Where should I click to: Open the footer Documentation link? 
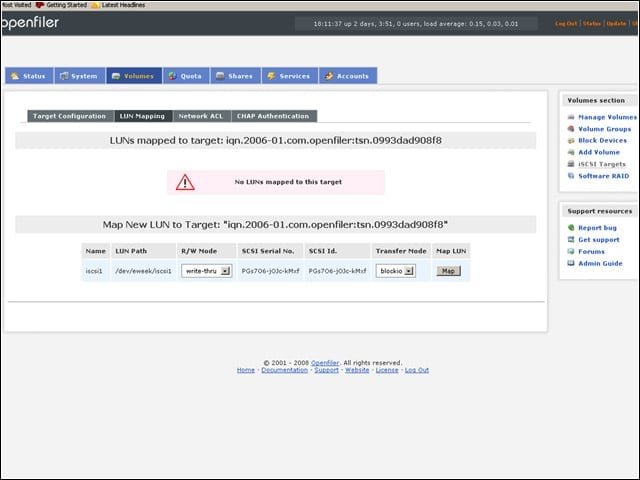coord(284,370)
